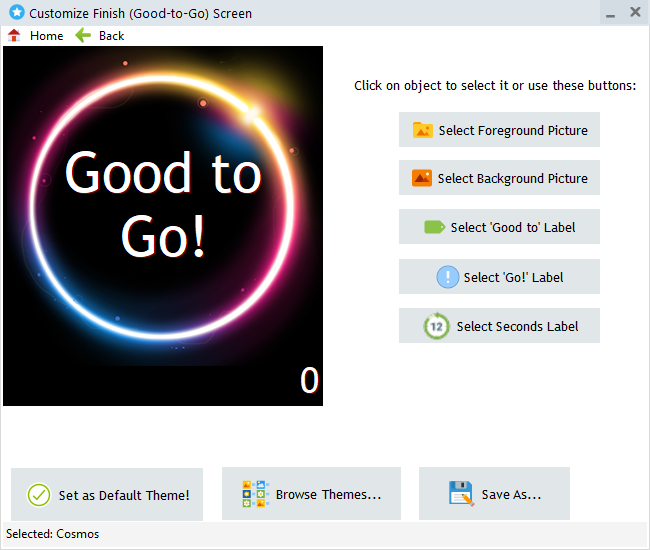650x550 pixels.
Task: Click the floppy disk Save As icon
Action: pyautogui.click(x=461, y=494)
